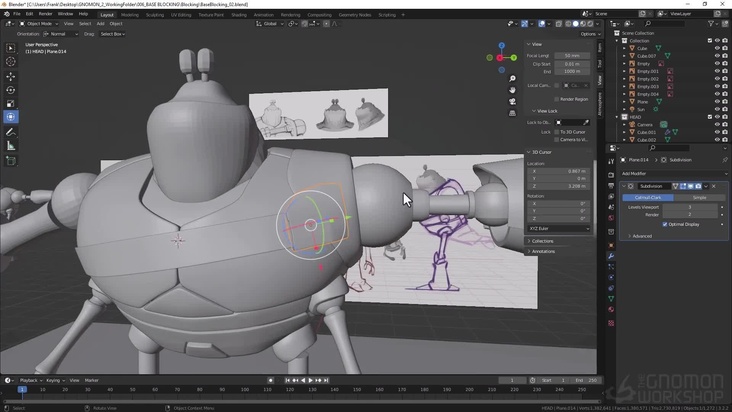
Task: Hide the Sun object in viewport
Action: (x=717, y=109)
